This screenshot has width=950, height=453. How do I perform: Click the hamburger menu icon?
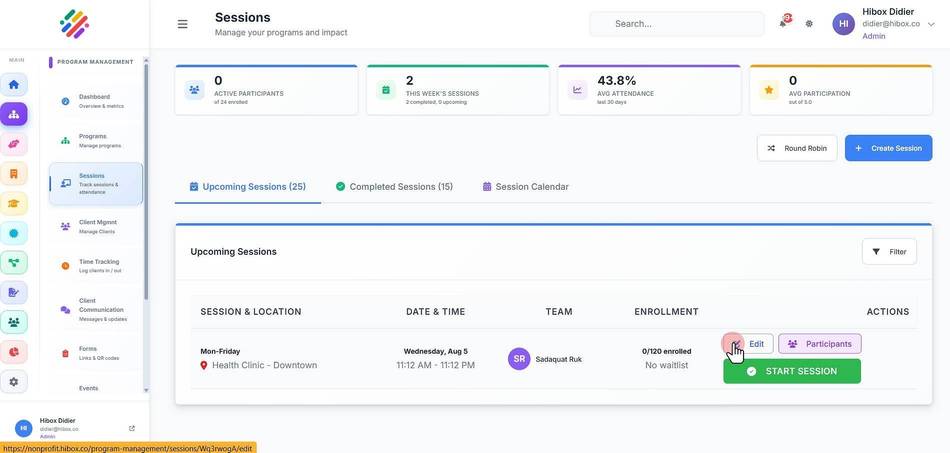click(182, 24)
